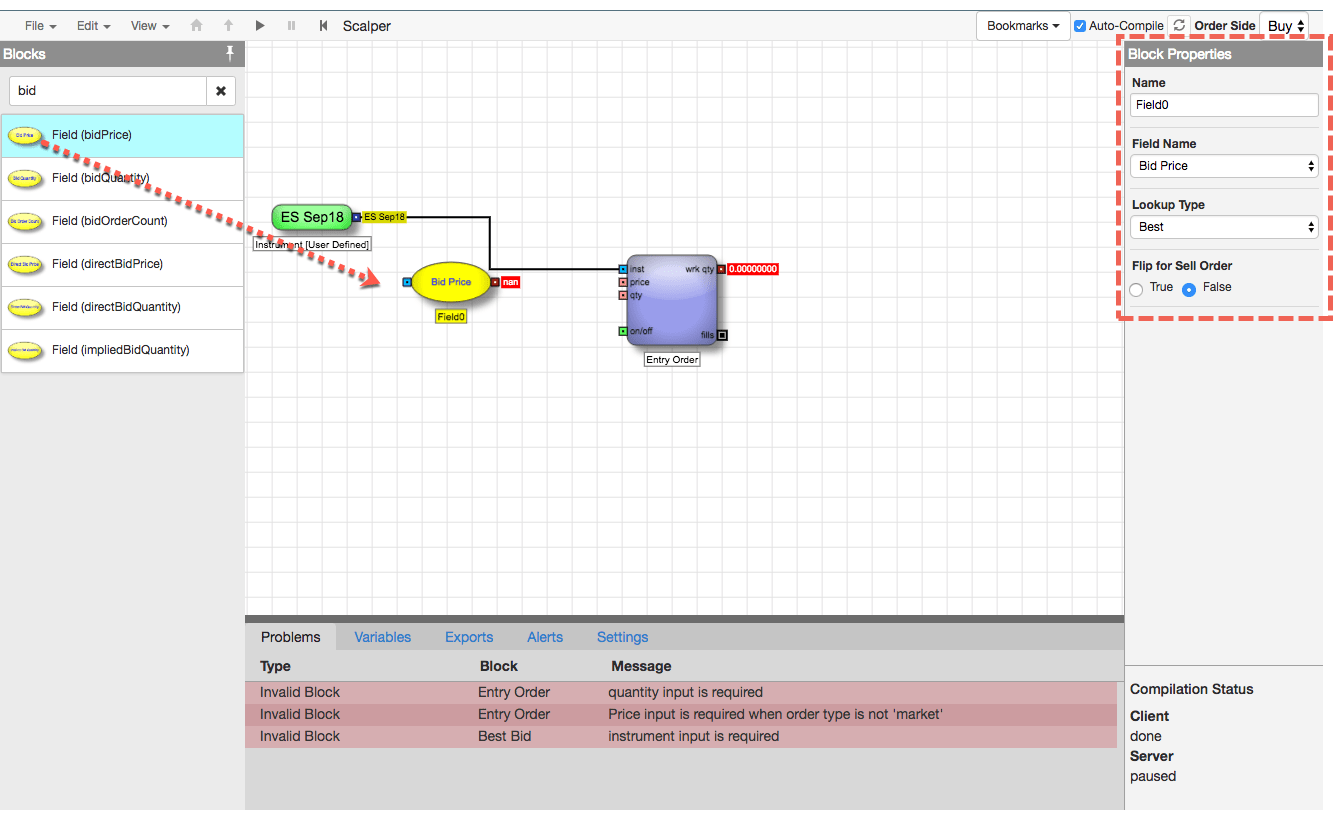Click the Field0 label under Bid Price block
Image resolution: width=1334 pixels, height=816 pixels.
click(451, 317)
